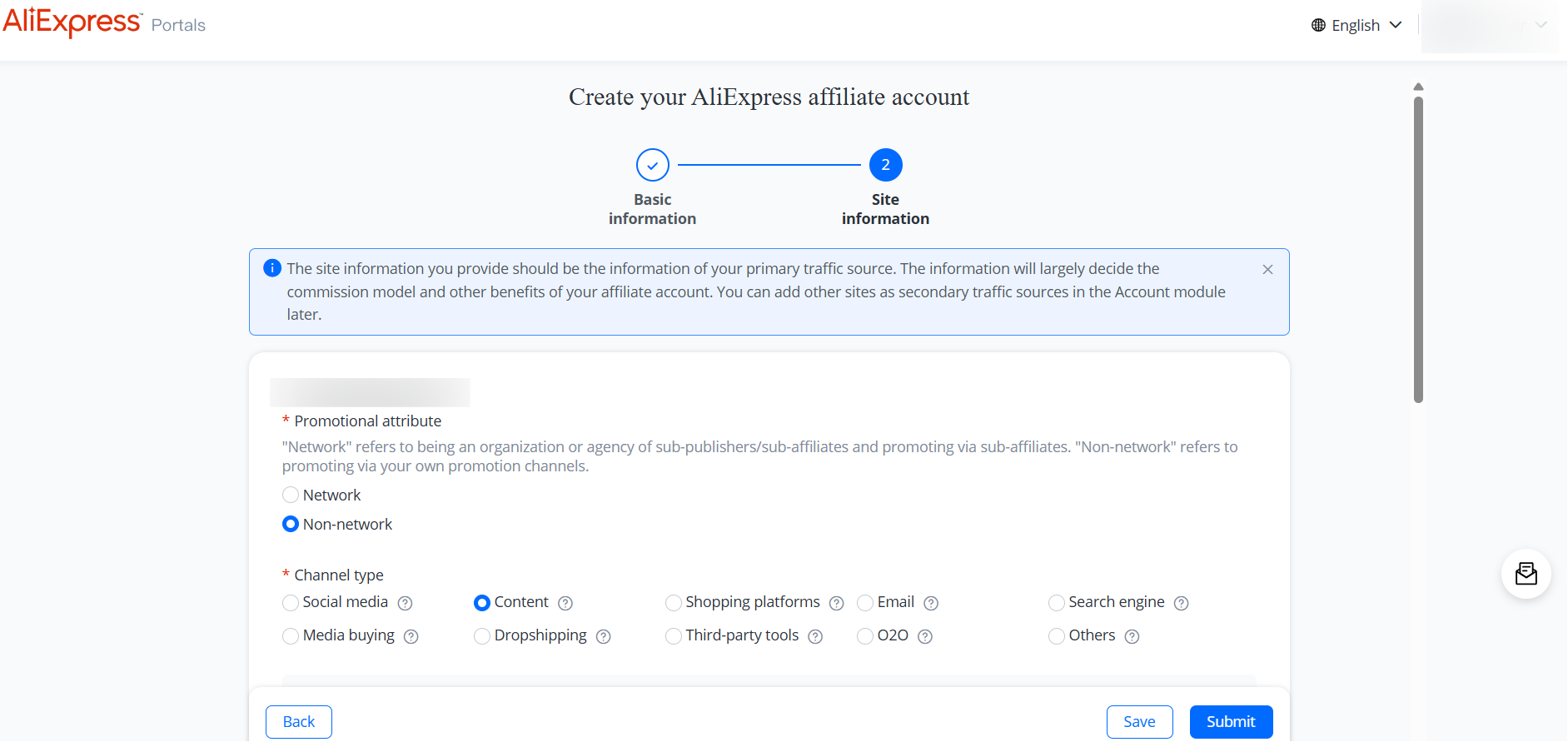
Task: Click the "Channel type" label
Action: click(x=339, y=575)
